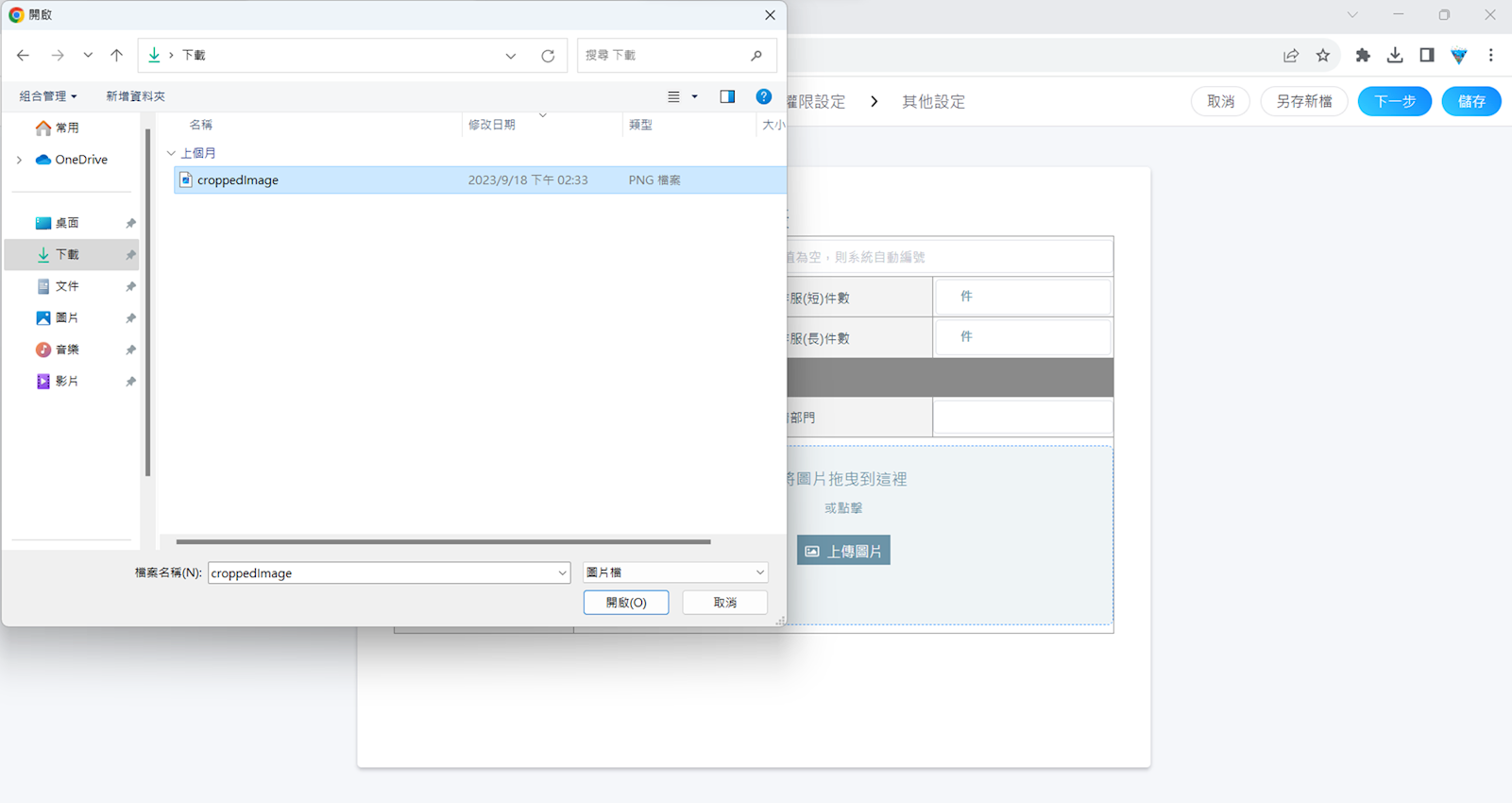Open the 圖片檔 file type dropdown
The height and width of the screenshot is (803, 1512).
tap(674, 572)
